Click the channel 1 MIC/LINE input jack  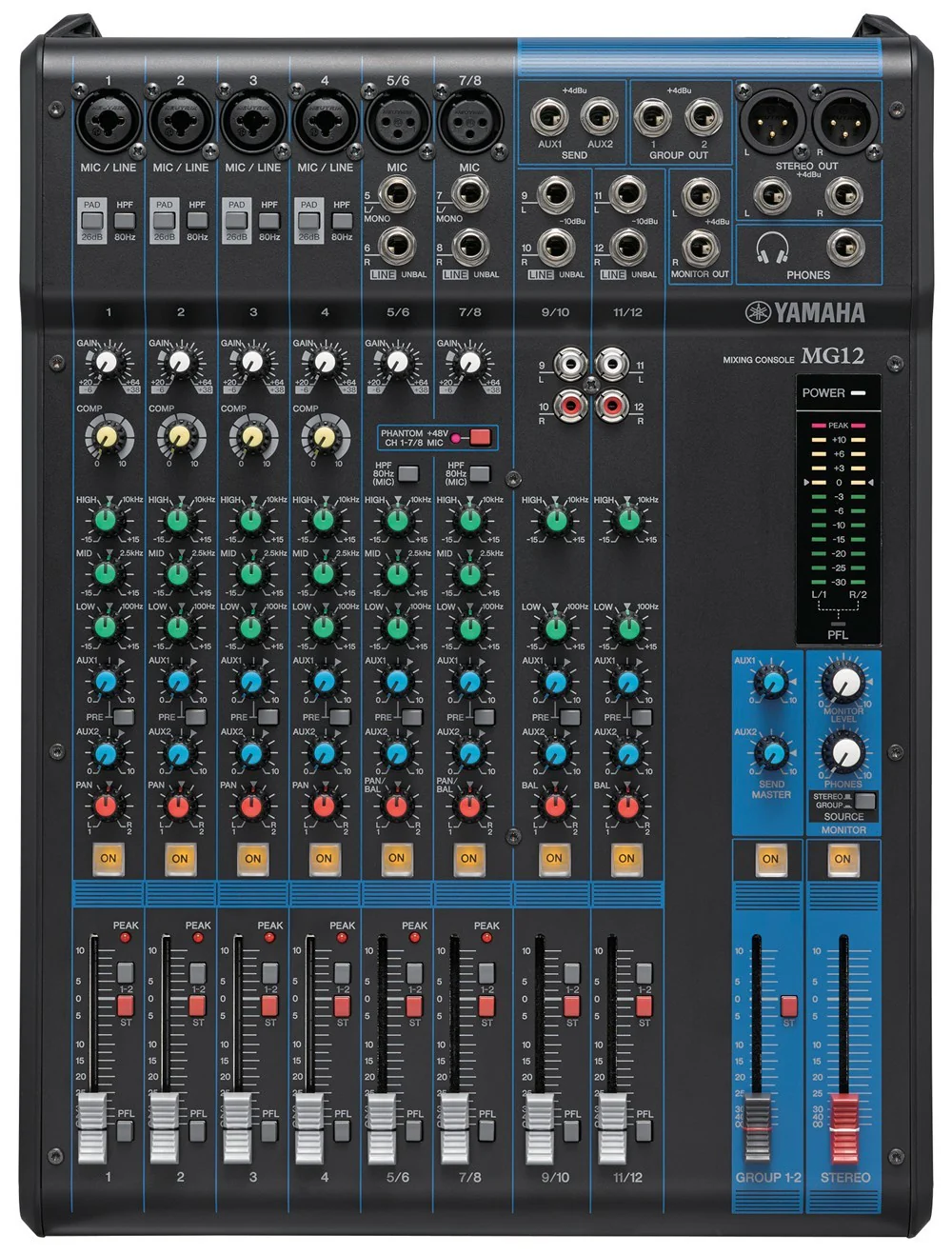tap(108, 121)
